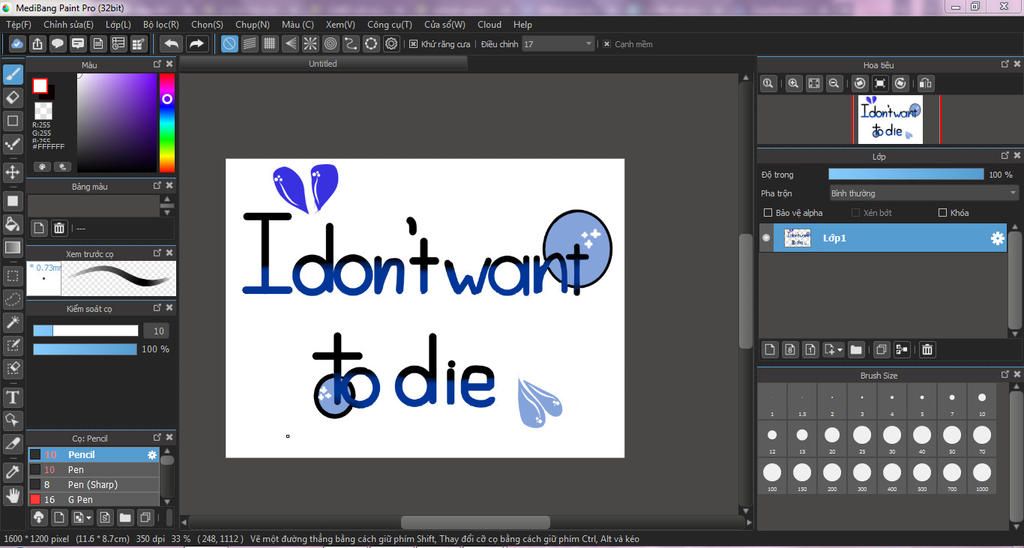Toggle the Cạnh mềm checkbox
Screen dimensions: 1024x548
(x=607, y=44)
